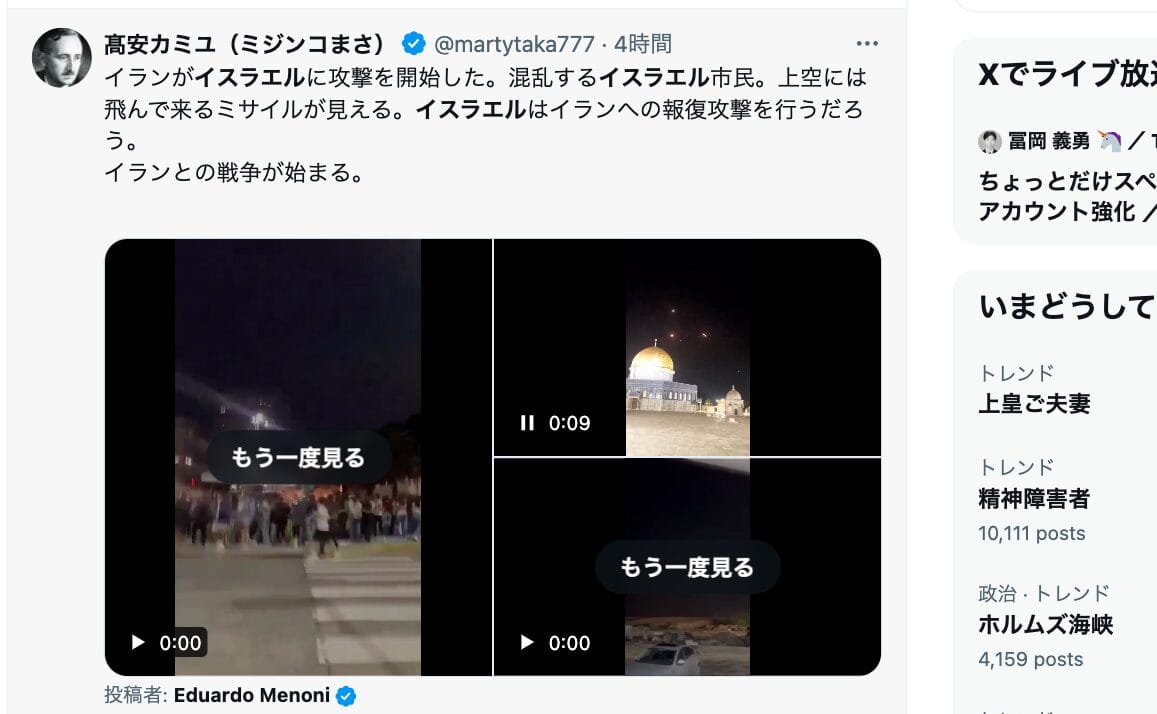This screenshot has height=714, width=1157.
Task: Click もう一度見る on the left video
Action: coord(298,457)
